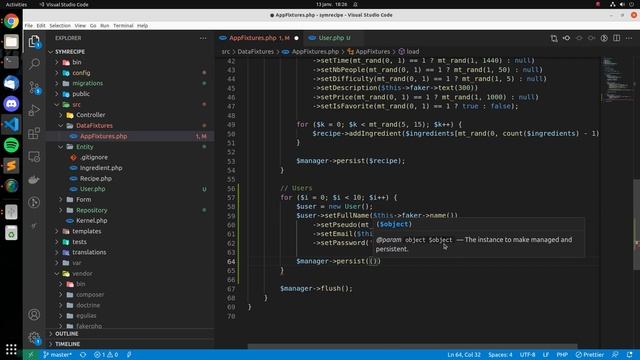640x360 pixels.
Task: Open Run and Debug view
Action: point(34,110)
